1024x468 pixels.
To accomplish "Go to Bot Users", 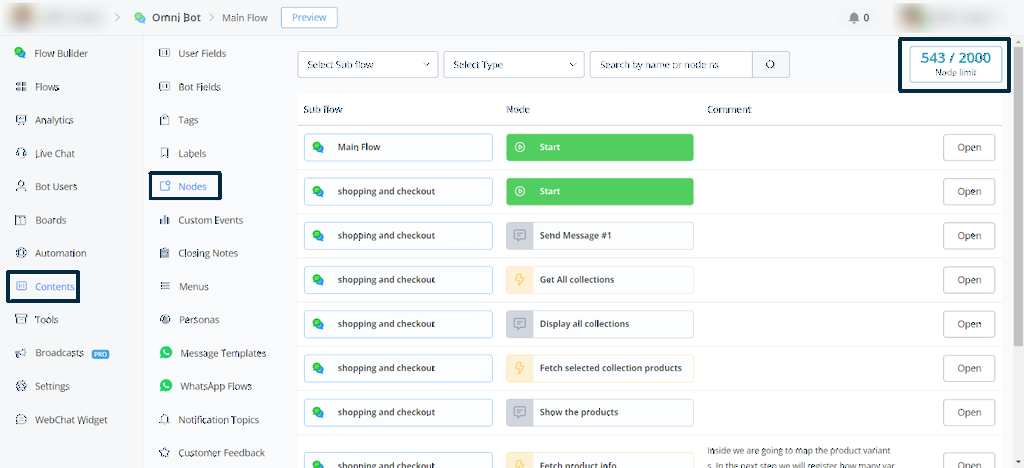I will [x=46, y=187].
